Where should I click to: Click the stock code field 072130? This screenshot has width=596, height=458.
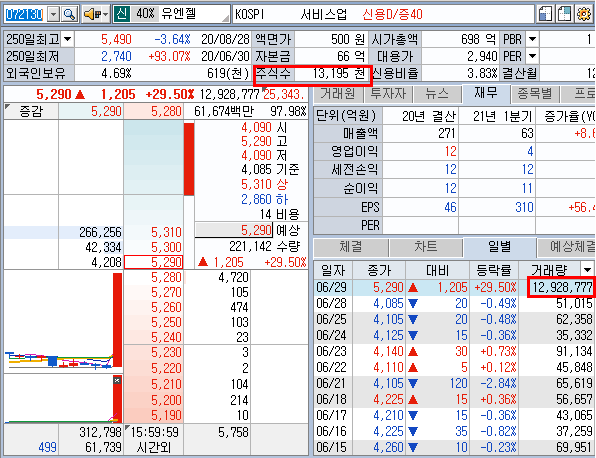pyautogui.click(x=24, y=14)
